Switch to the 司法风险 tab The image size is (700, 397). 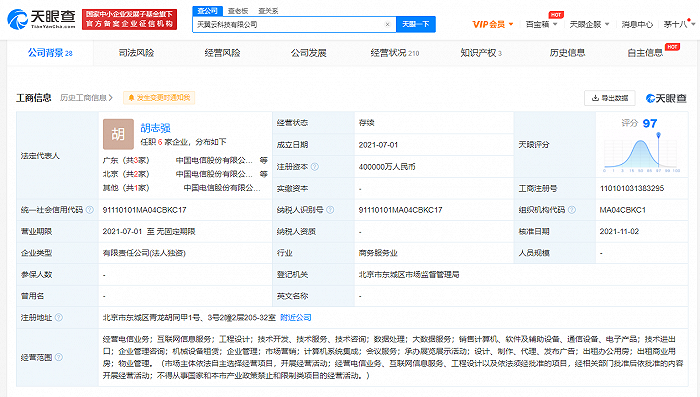pos(136,53)
